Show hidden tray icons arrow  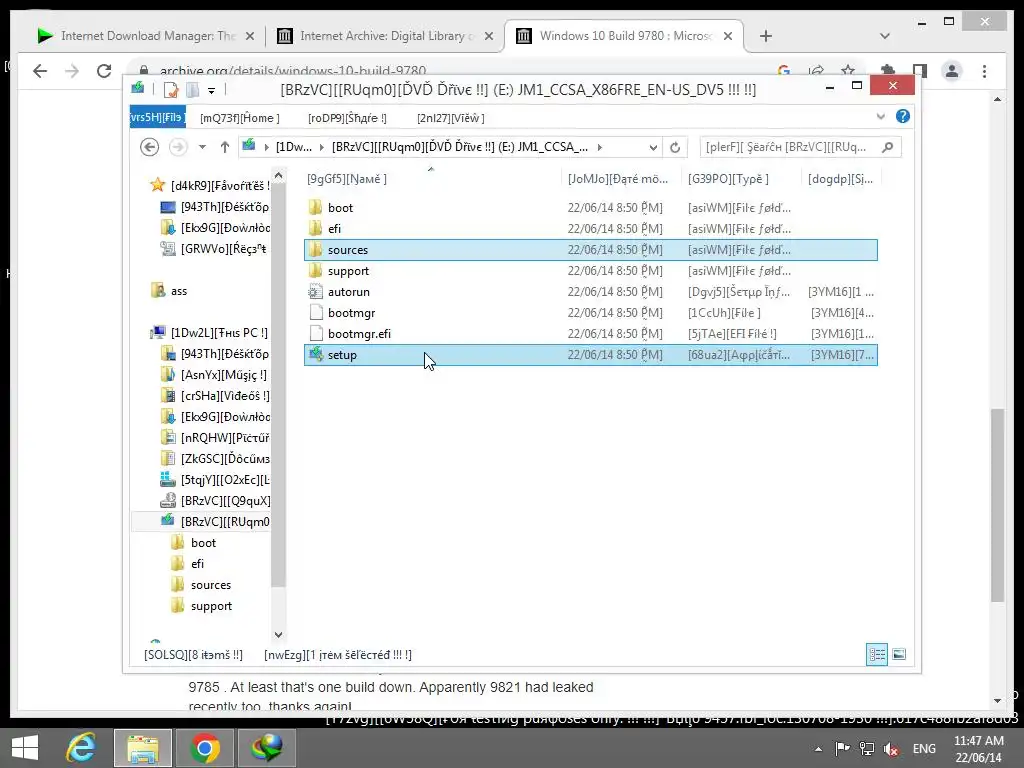(x=818, y=748)
